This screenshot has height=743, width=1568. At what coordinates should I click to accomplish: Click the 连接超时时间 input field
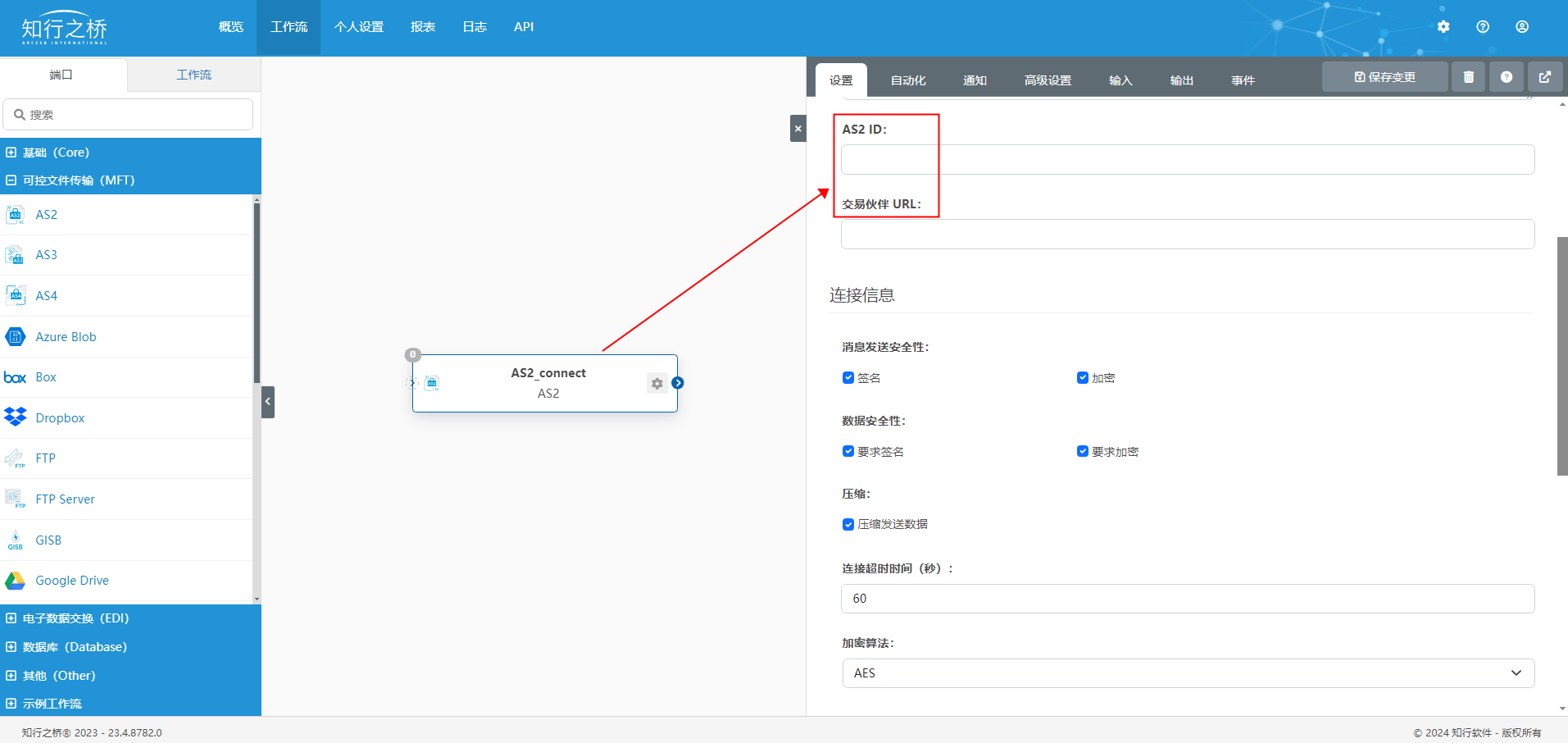pos(1188,599)
